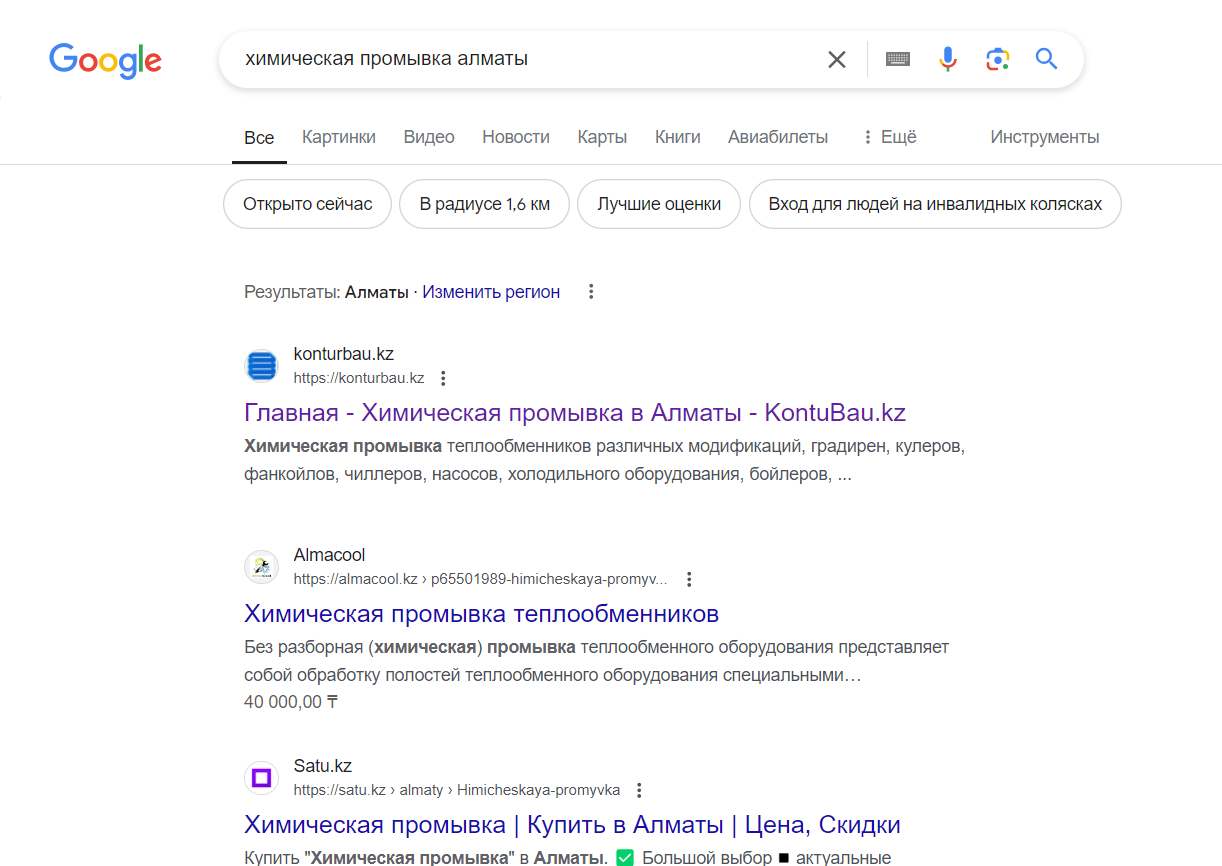The height and width of the screenshot is (866, 1222).
Task: Apply the Лучшие оценки filter
Action: [x=659, y=205]
